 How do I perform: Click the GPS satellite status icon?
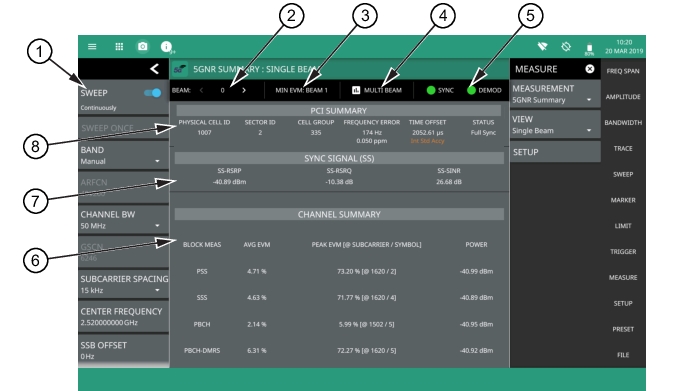(566, 46)
